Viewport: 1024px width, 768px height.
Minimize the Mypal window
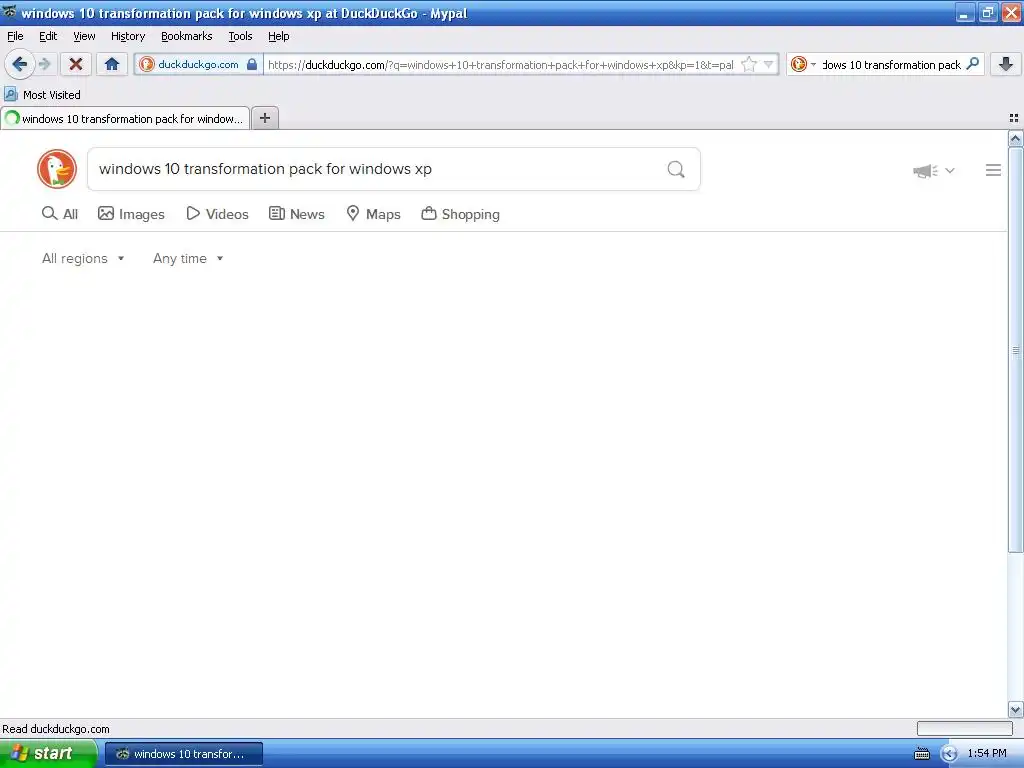pos(965,12)
